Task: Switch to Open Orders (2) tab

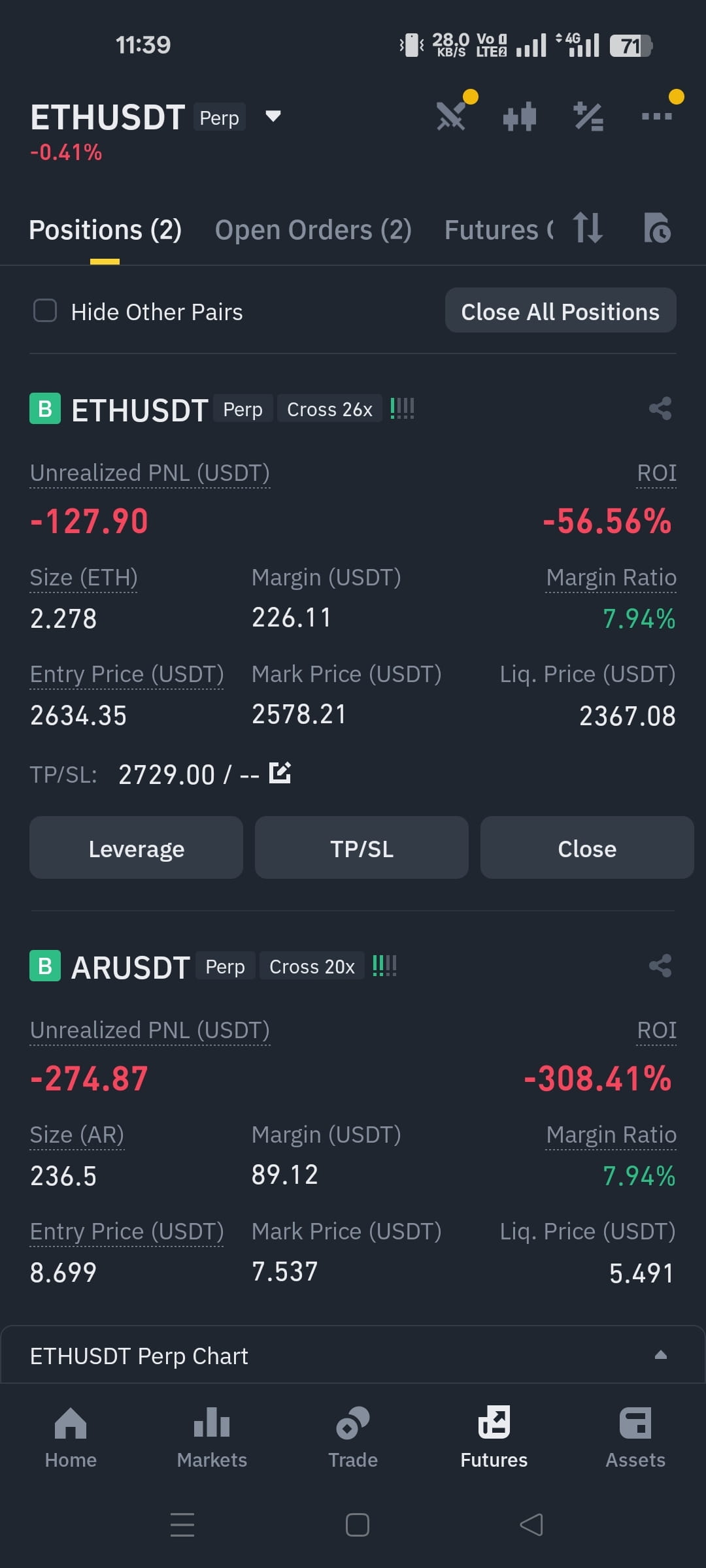Action: pyautogui.click(x=313, y=230)
